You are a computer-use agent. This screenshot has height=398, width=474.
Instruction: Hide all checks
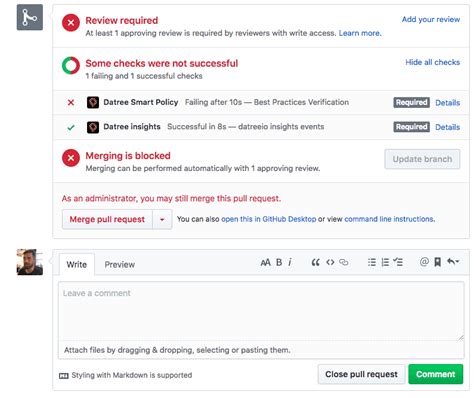(x=432, y=62)
